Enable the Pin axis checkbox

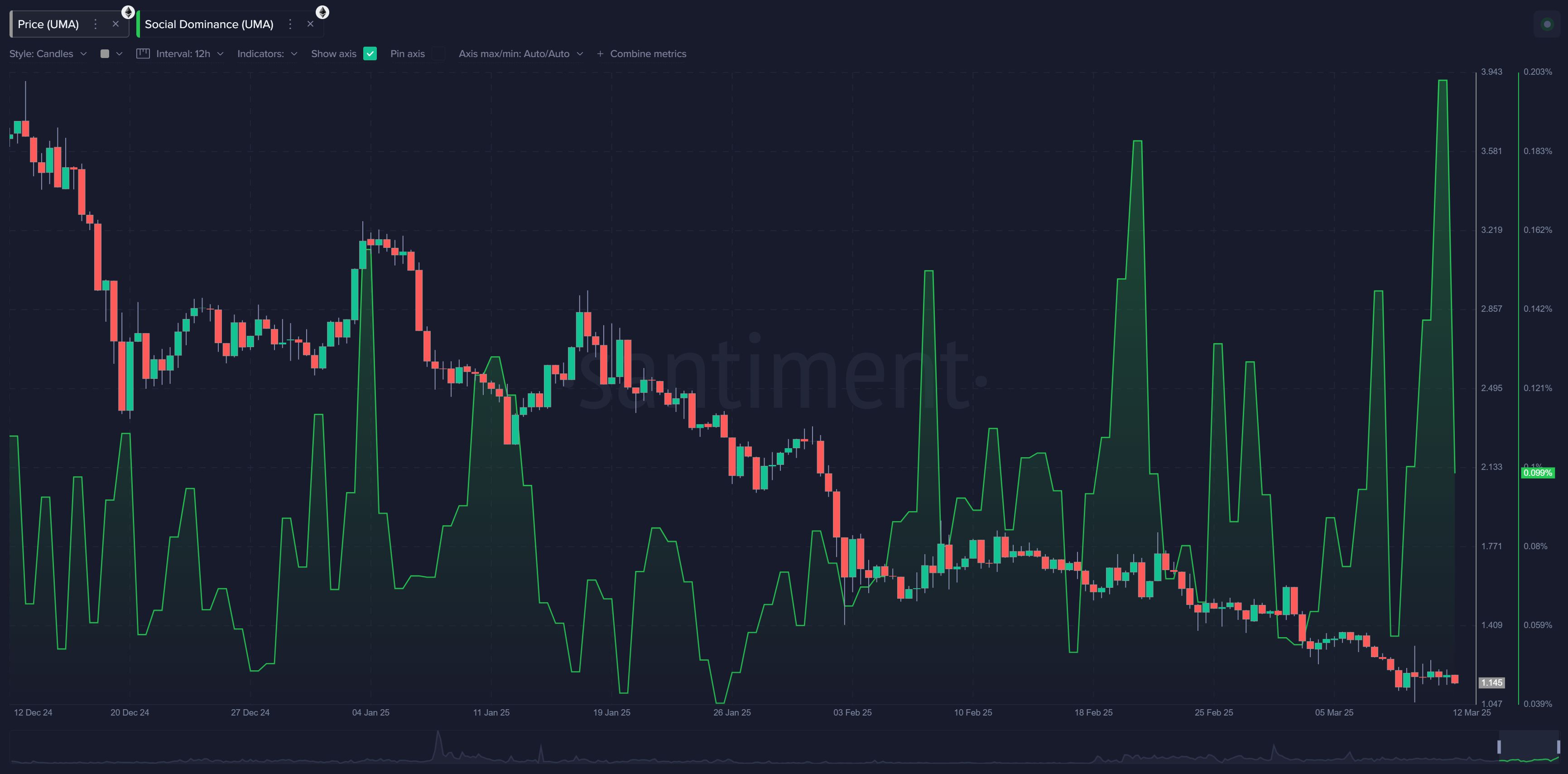point(438,53)
